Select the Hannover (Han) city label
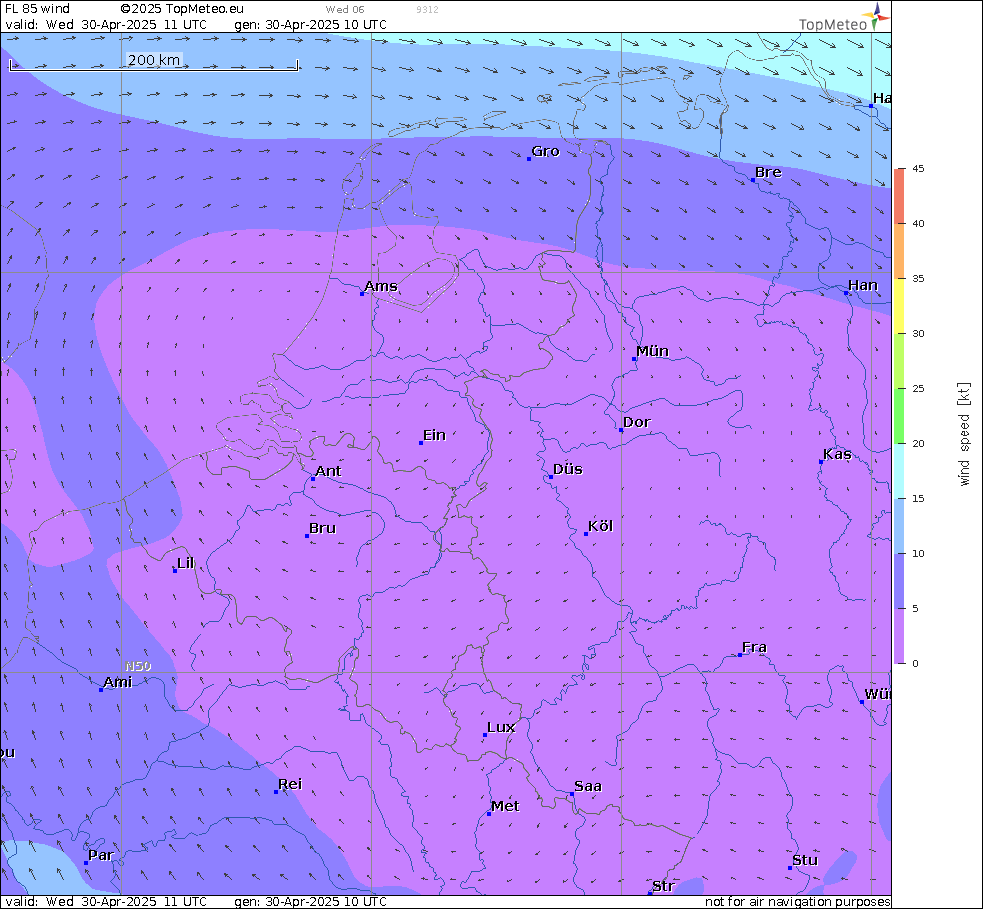Viewport: 983px width, 909px height. 863,285
